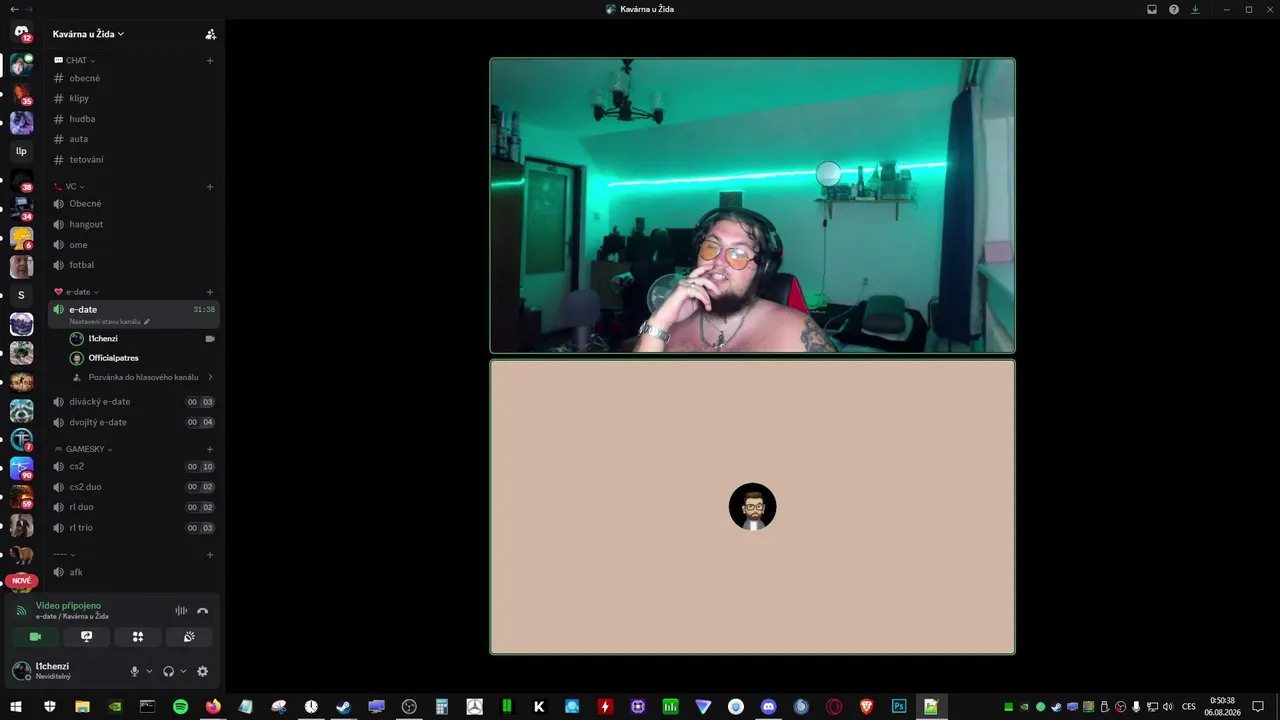This screenshot has width=1280, height=720.
Task: Select the e-date voice channel row
Action: (x=134, y=314)
